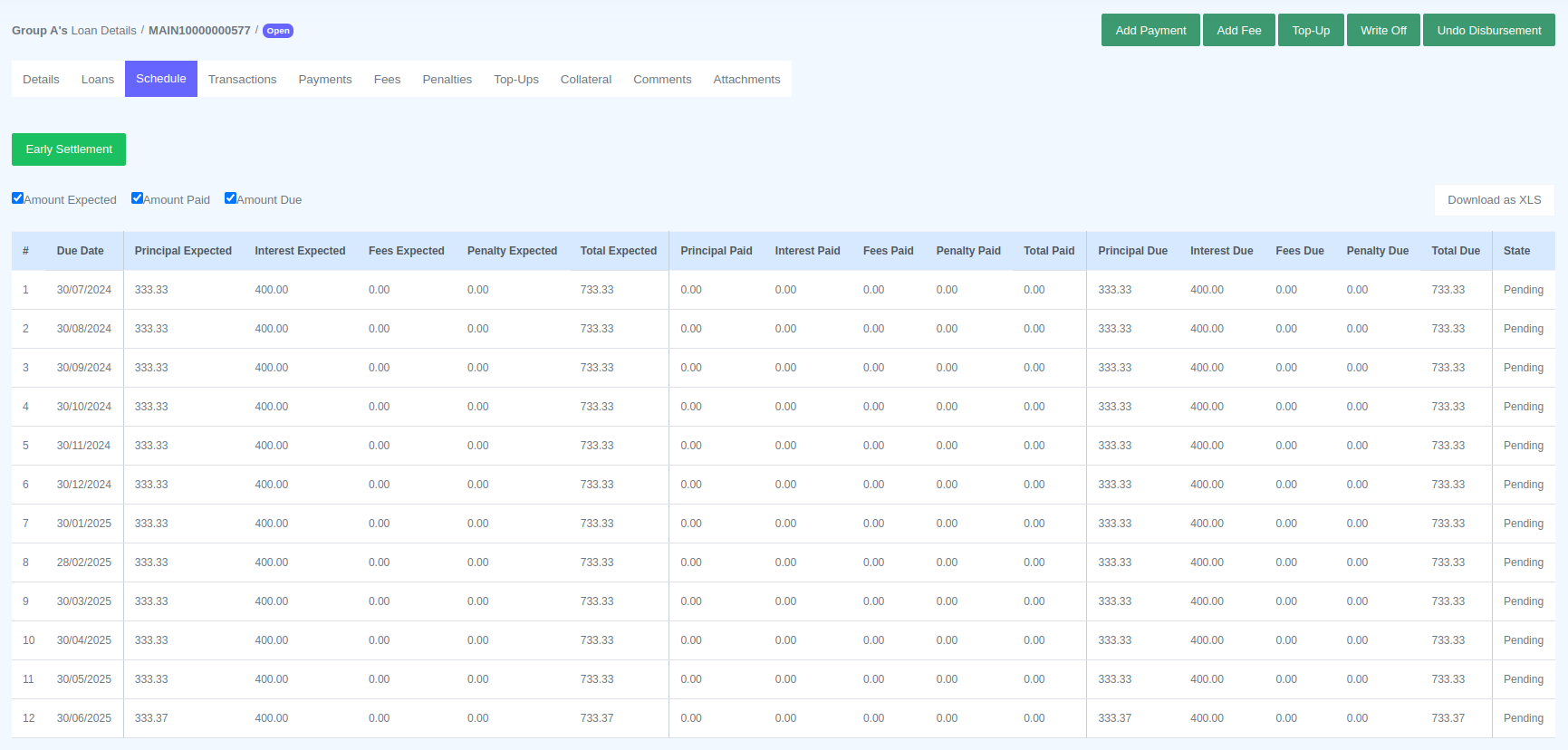Switch to the Transactions tab
The width and height of the screenshot is (1568, 750).
coord(242,80)
